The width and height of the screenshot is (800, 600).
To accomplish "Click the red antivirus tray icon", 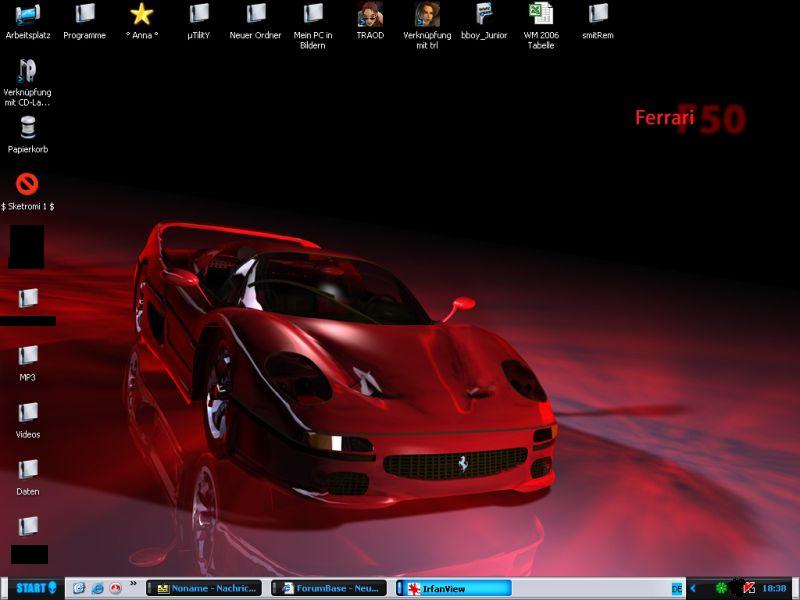I will tap(748, 589).
